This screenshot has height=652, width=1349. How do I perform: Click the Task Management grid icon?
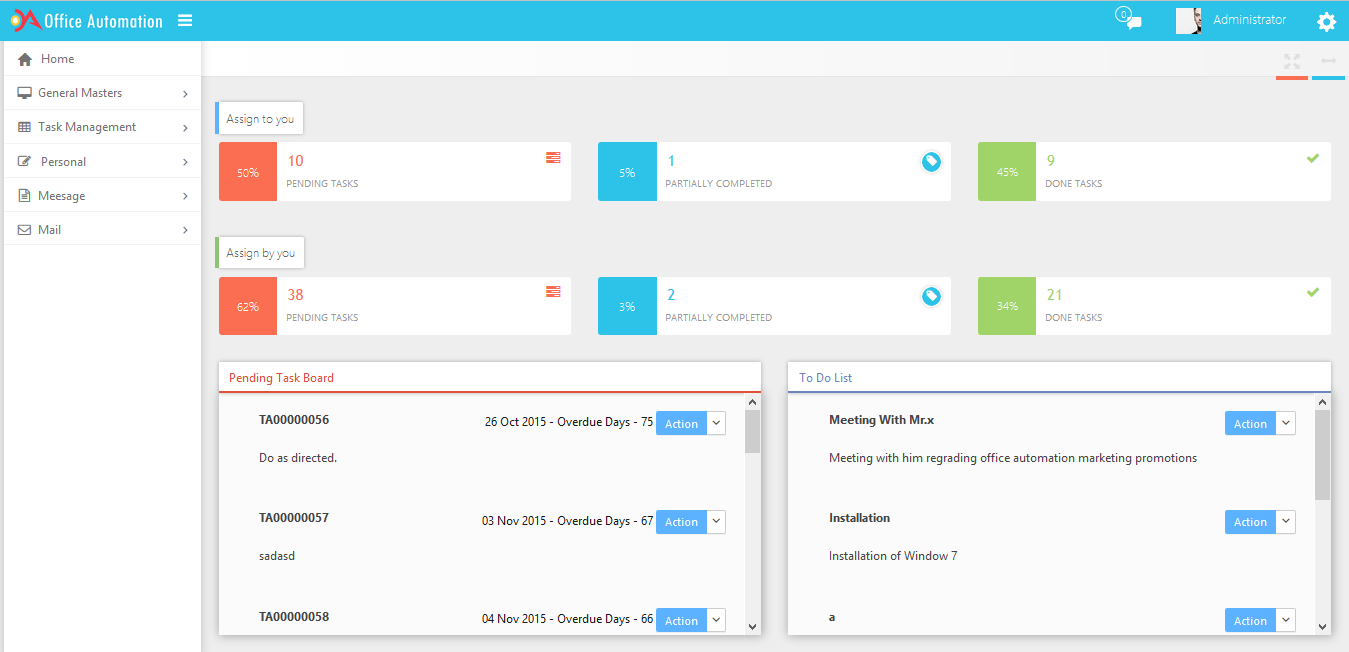[x=24, y=127]
